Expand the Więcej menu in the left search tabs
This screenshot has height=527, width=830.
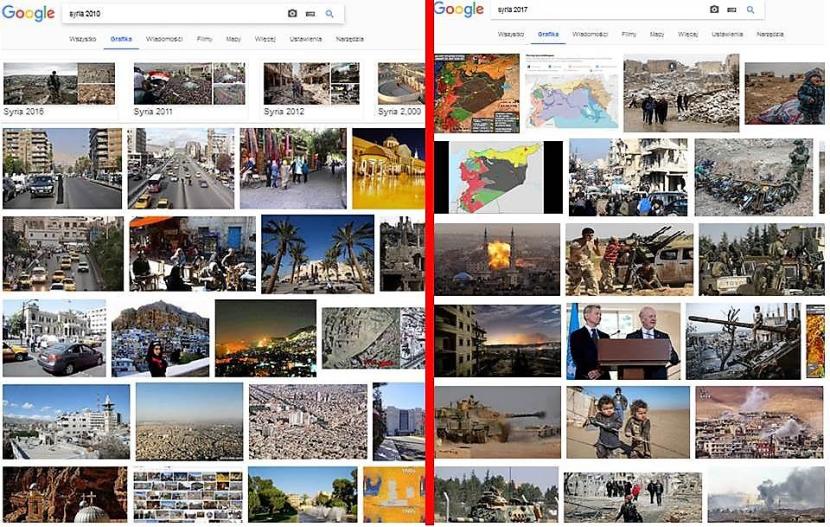pyautogui.click(x=265, y=39)
